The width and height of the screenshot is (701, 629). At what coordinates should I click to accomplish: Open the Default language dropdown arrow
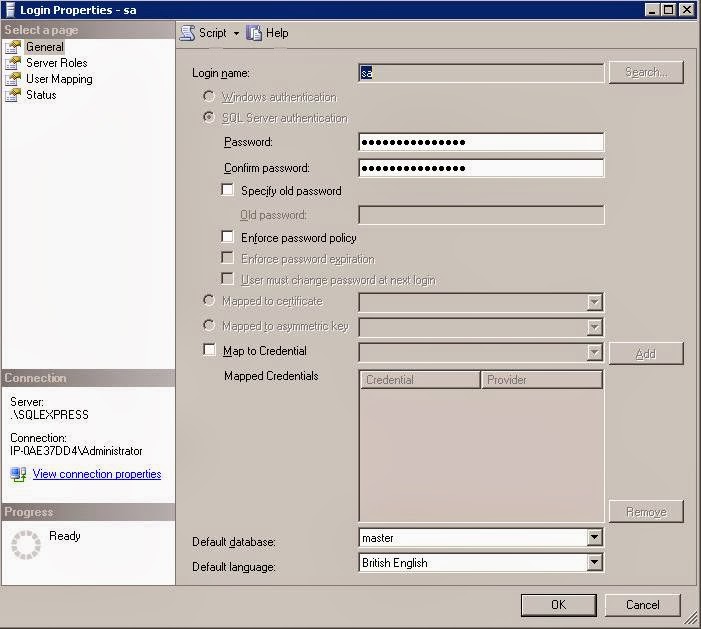[x=594, y=562]
